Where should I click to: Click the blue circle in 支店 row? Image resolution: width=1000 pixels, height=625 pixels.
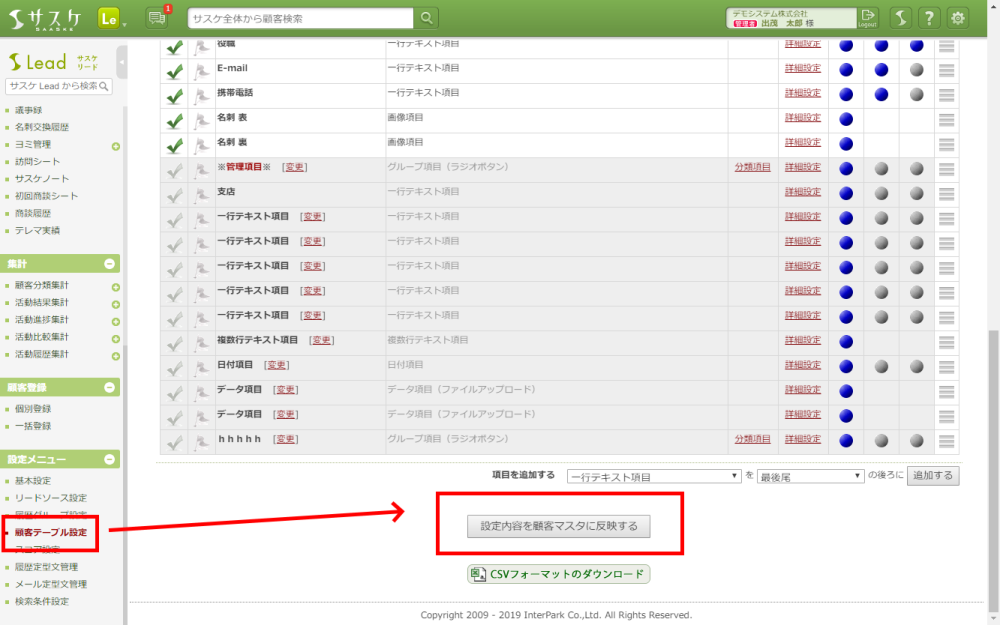846,192
